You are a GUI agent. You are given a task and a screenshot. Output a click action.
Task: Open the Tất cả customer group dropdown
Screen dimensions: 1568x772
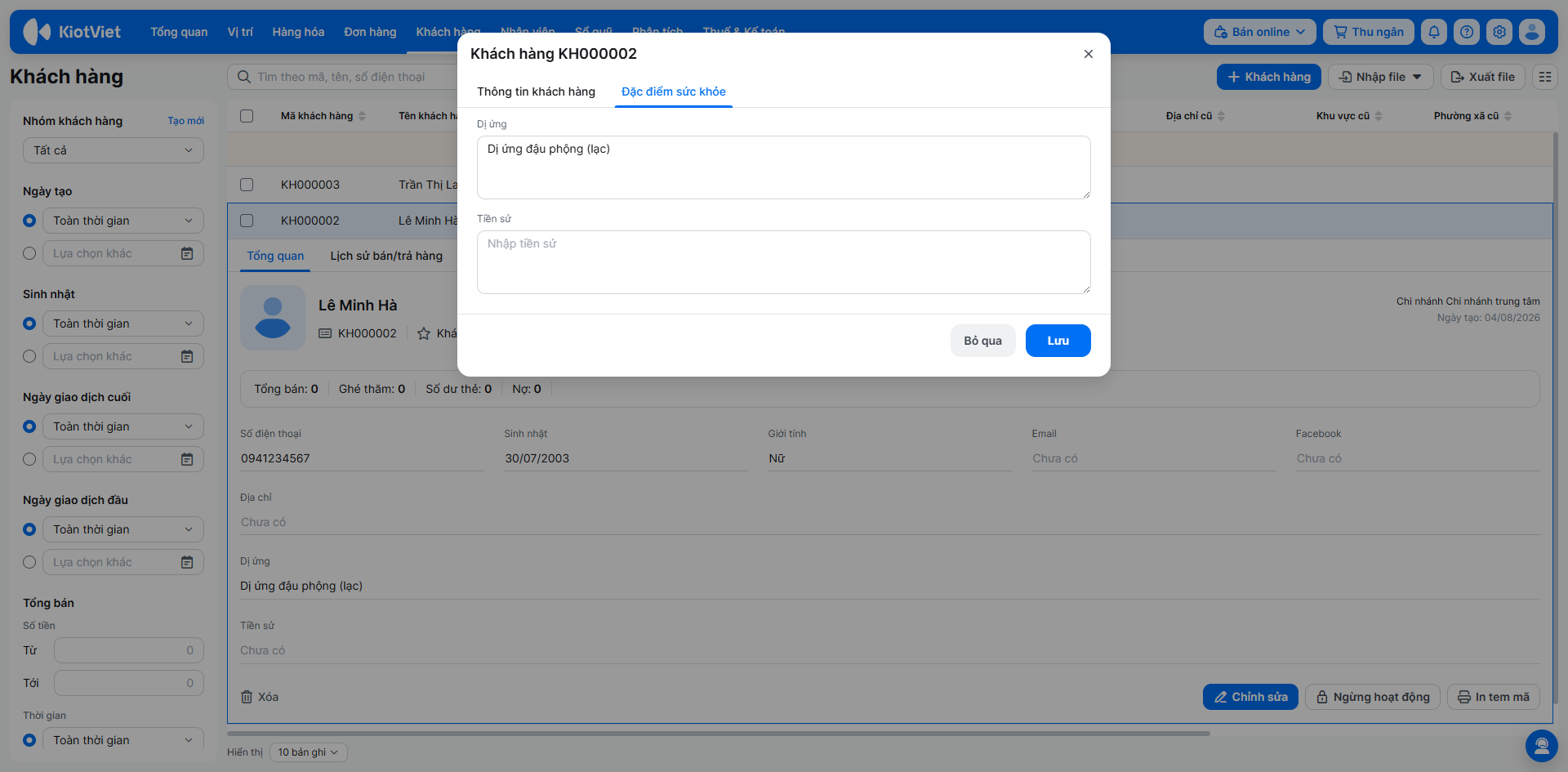tap(114, 150)
